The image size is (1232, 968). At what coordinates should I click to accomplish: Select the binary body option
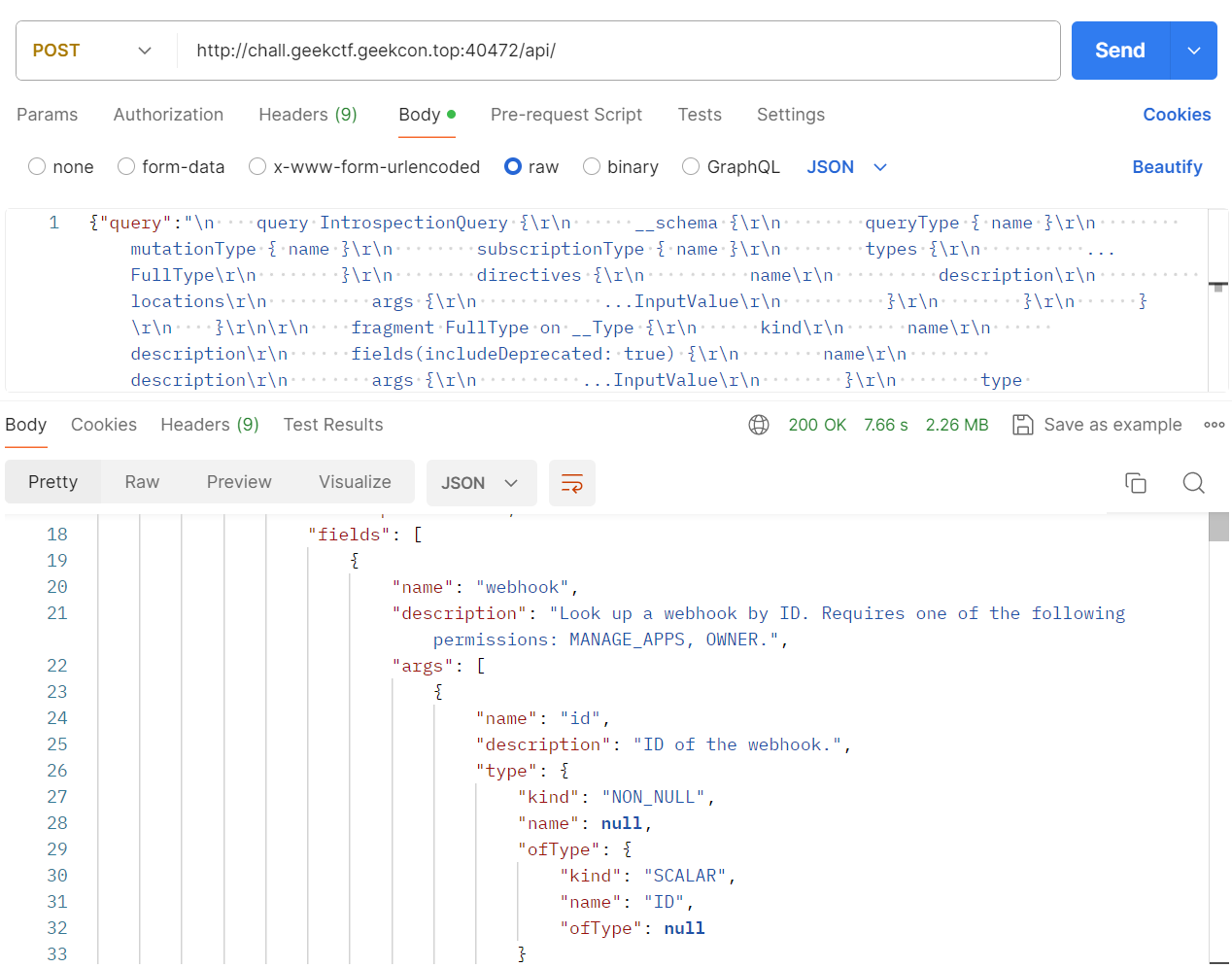(592, 167)
